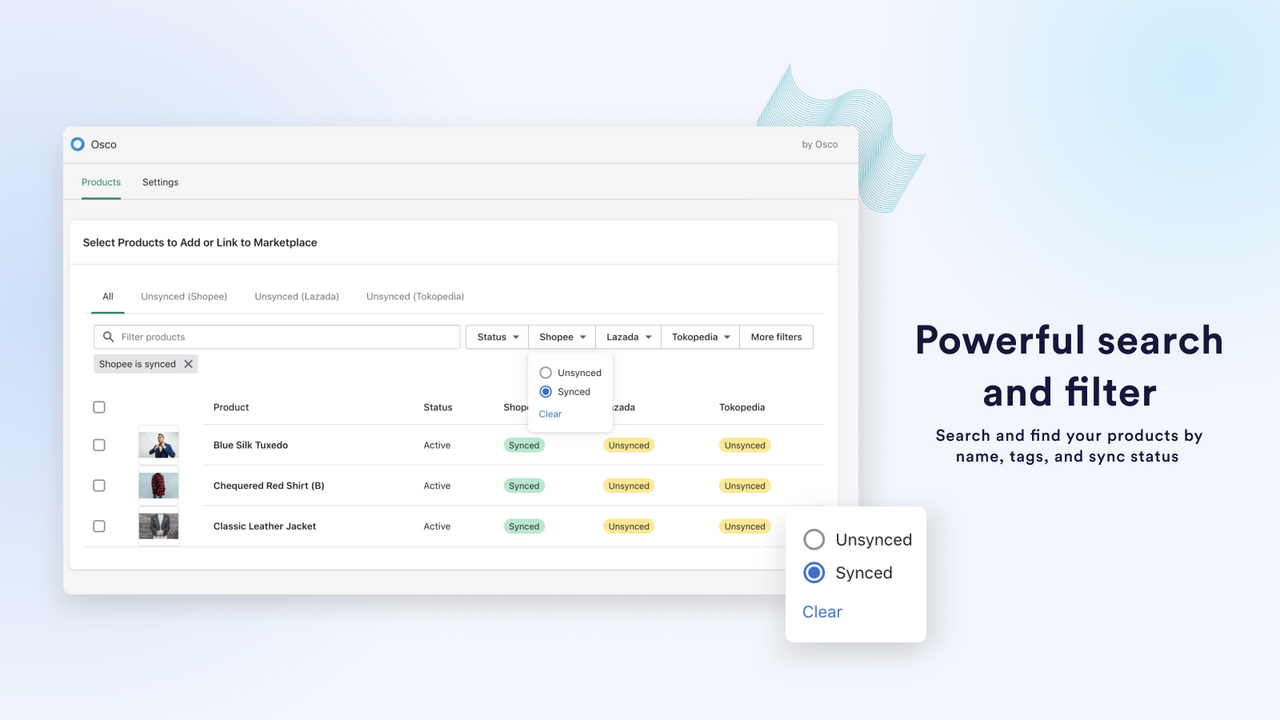
Task: Open the Shopee filter dropdown
Action: click(x=562, y=337)
